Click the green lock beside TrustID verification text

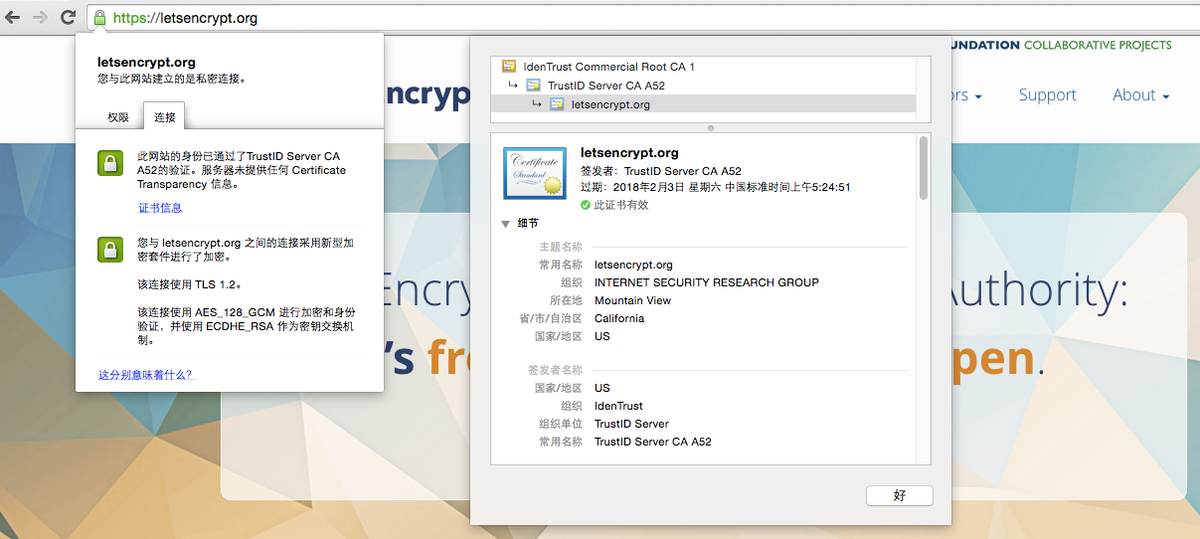point(110,164)
